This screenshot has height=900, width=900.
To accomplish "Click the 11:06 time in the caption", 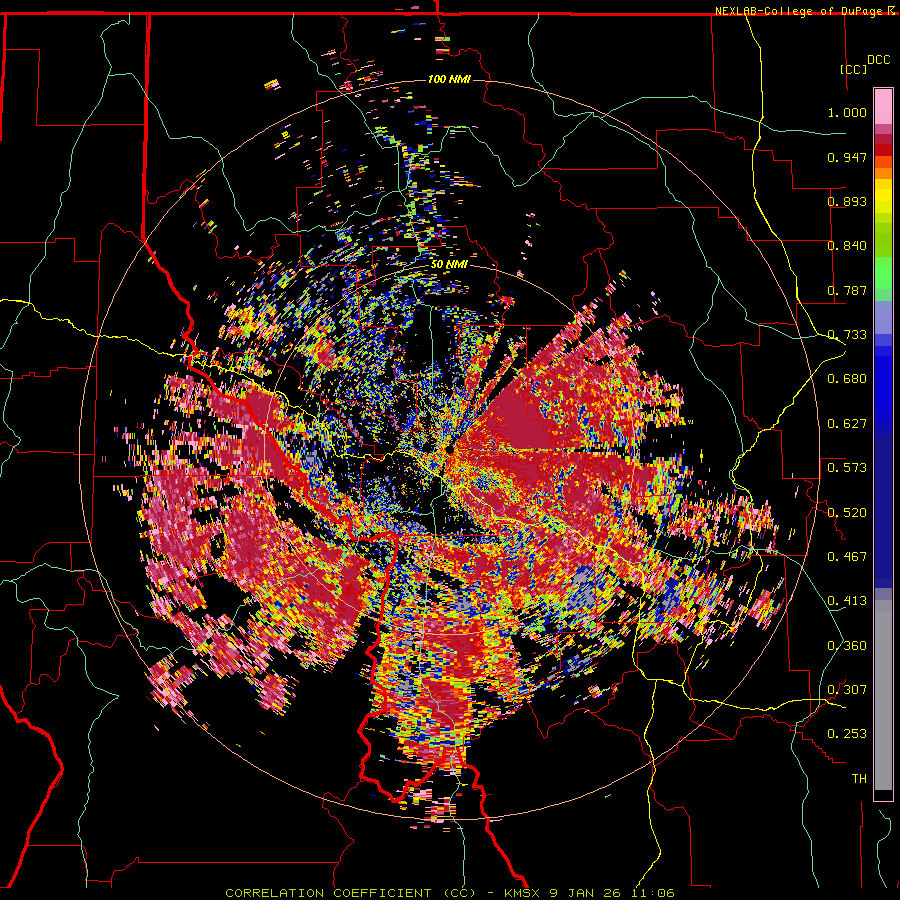I will tap(654, 893).
